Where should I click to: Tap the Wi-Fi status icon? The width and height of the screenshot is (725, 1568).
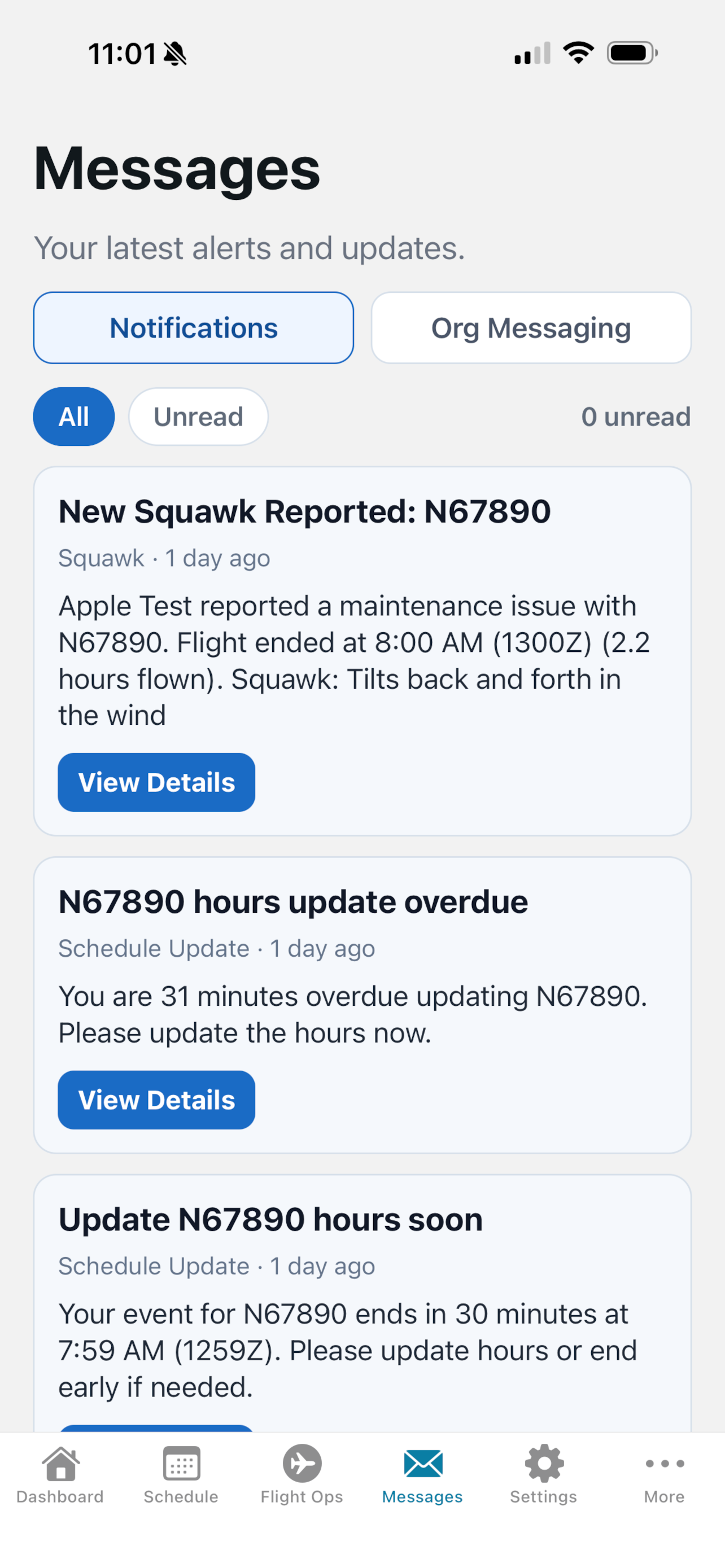(578, 52)
